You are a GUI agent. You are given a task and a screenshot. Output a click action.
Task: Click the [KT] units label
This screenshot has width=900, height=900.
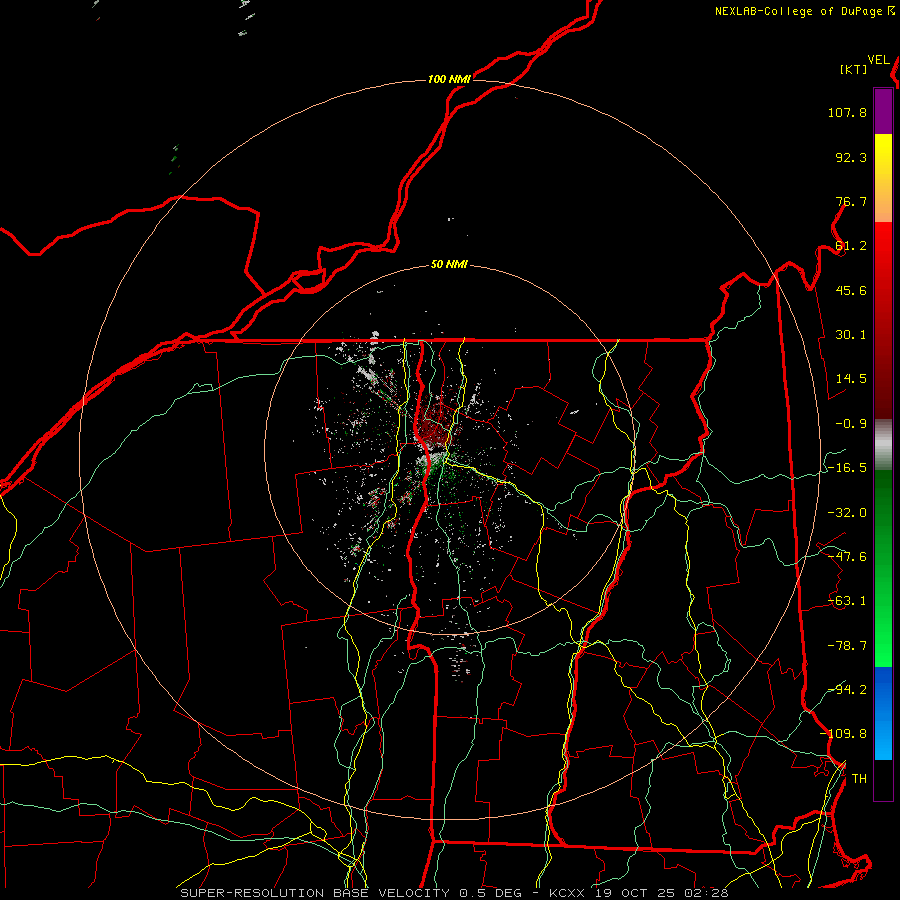click(x=853, y=69)
